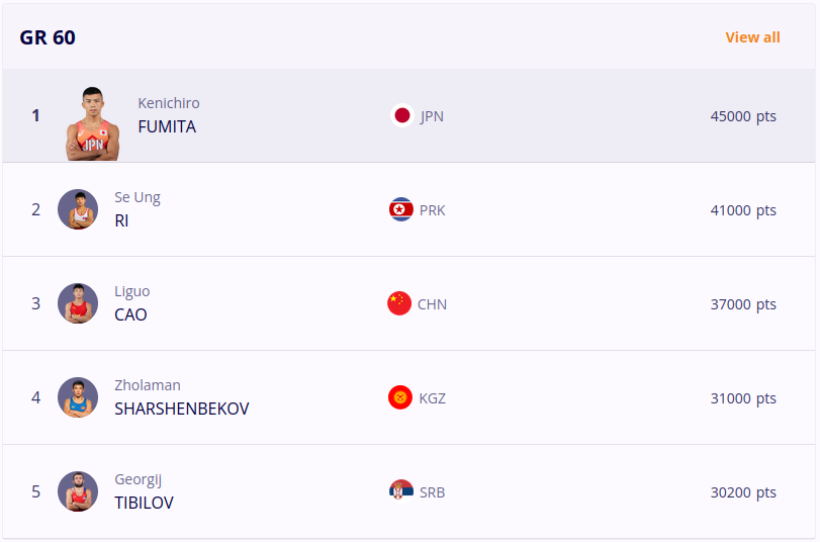
Task: Click Liguo Cao's avatar photo
Action: tap(78, 304)
